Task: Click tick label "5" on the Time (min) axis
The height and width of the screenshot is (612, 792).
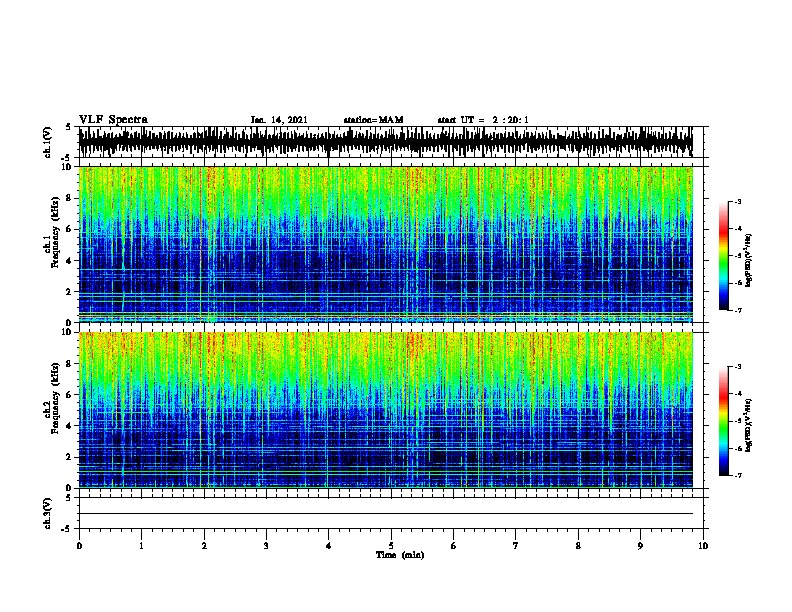Action: (391, 546)
